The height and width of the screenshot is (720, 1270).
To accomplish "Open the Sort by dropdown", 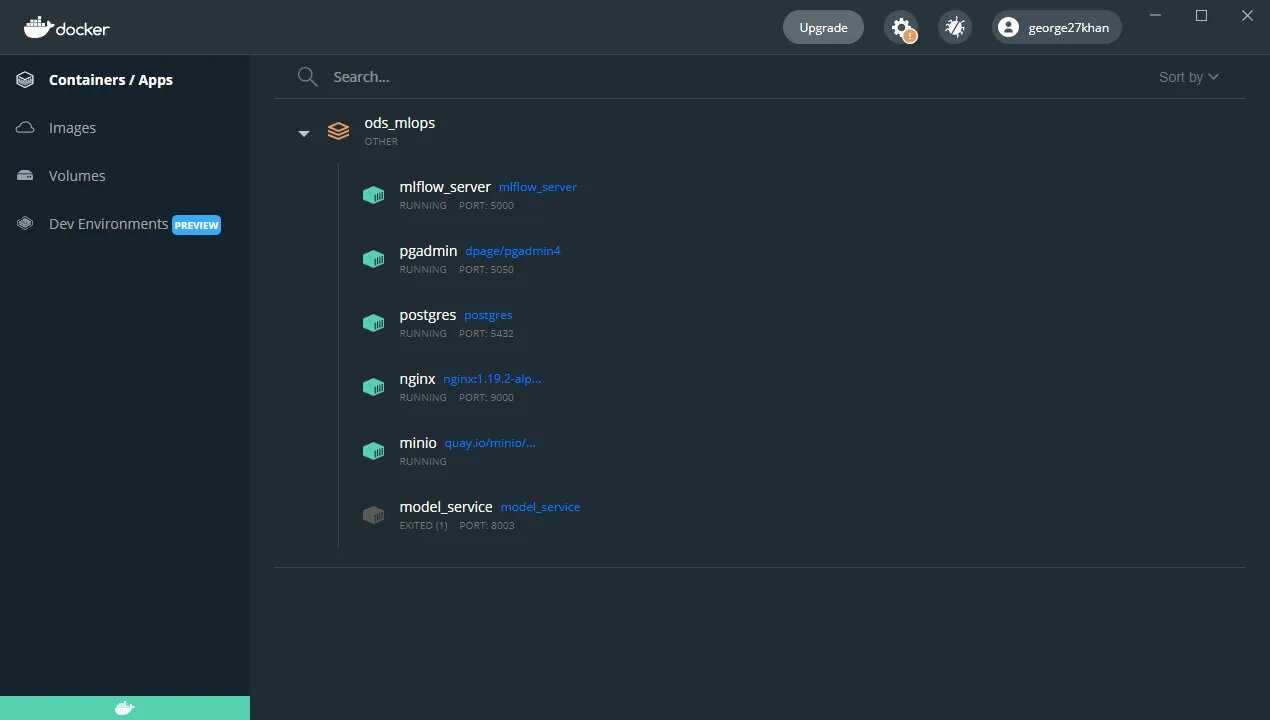I will 1189,77.
